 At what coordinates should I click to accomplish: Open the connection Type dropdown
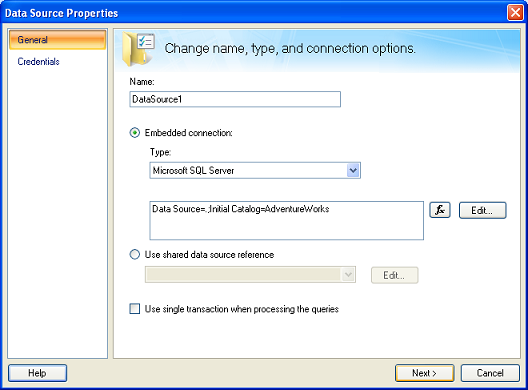(x=255, y=170)
